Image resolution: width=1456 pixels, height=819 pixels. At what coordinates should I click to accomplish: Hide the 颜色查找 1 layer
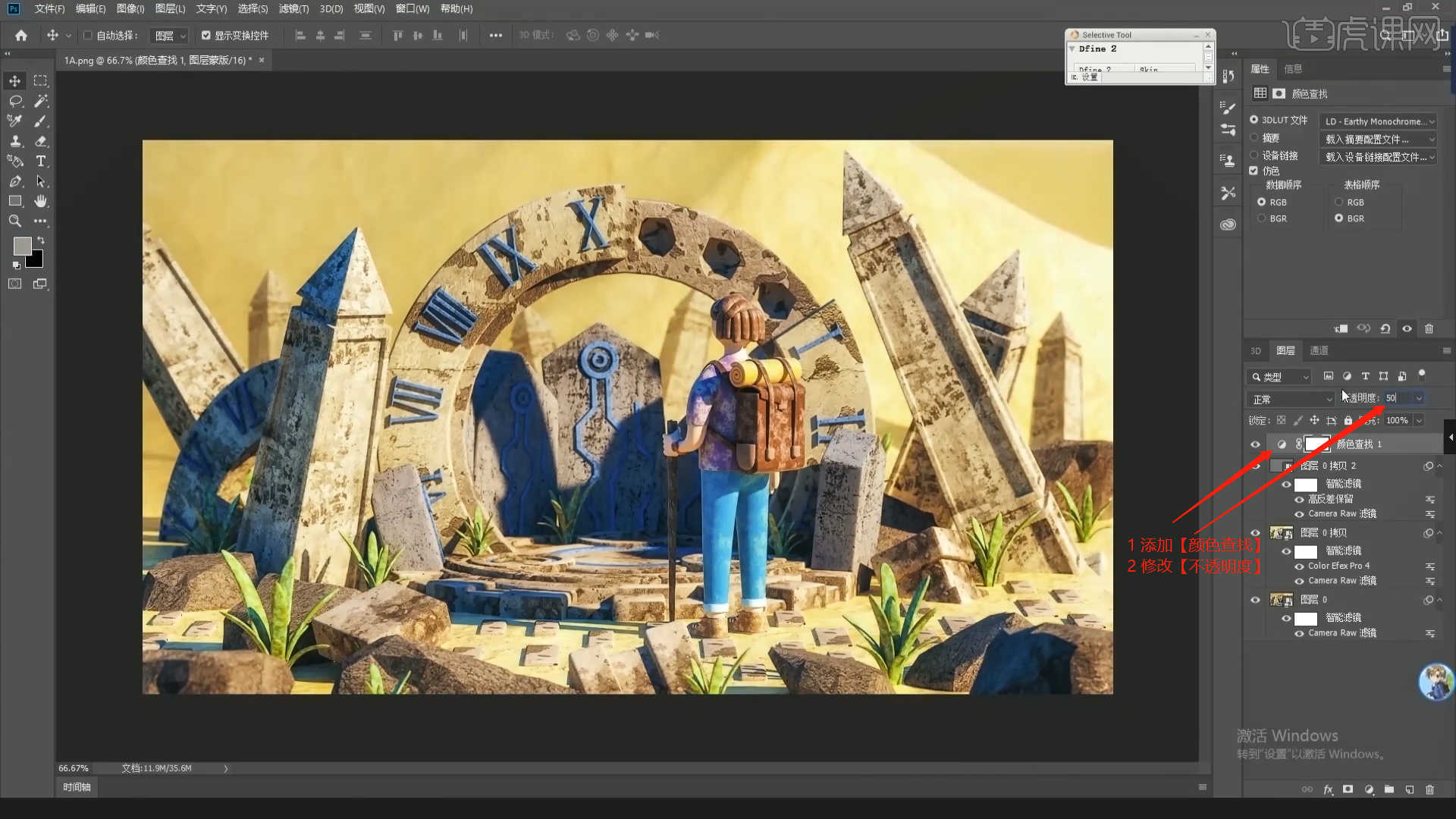tap(1255, 444)
